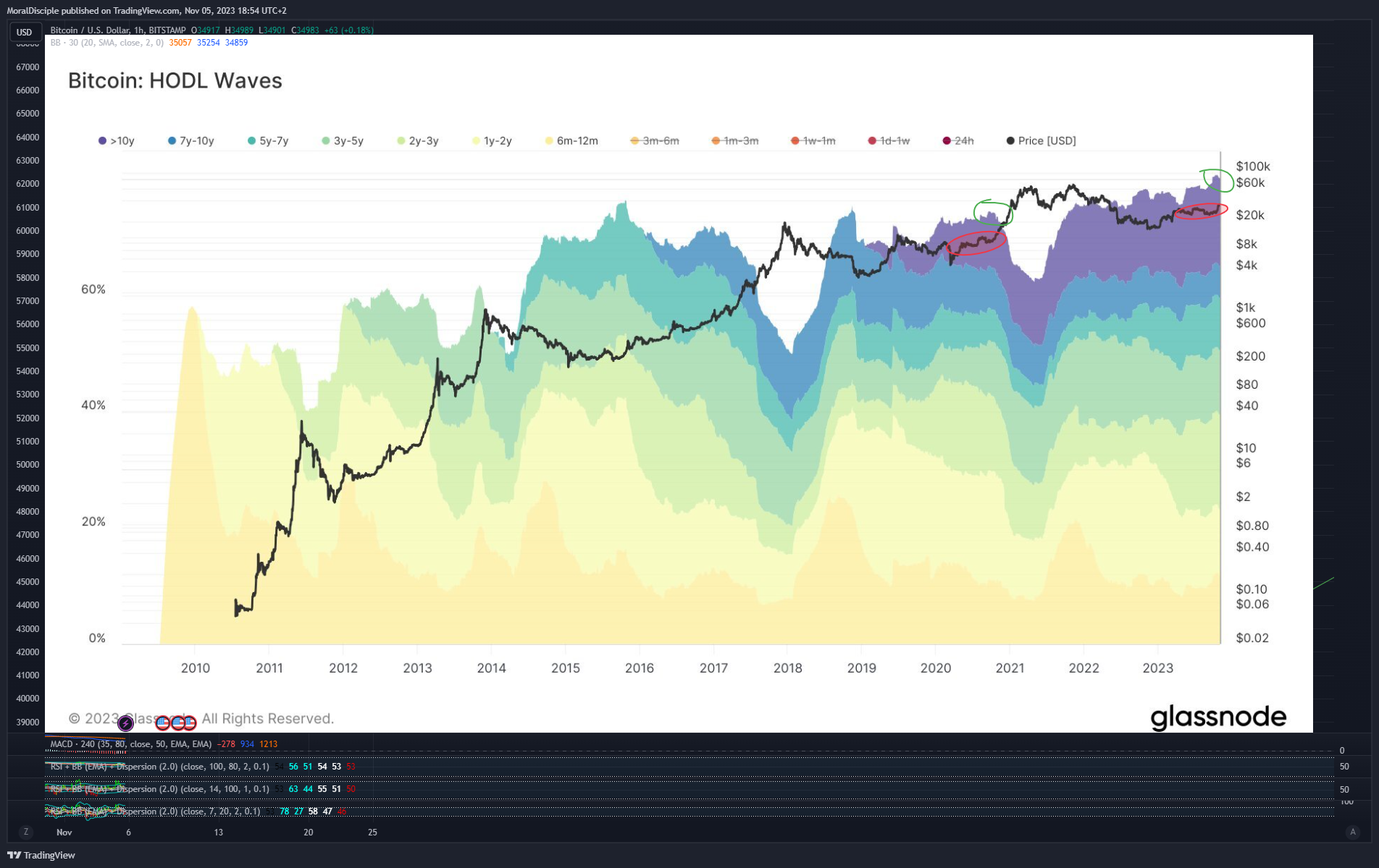Toggle the 7y-10y legend series
Viewport: 1379px width, 868px height.
coord(191,140)
